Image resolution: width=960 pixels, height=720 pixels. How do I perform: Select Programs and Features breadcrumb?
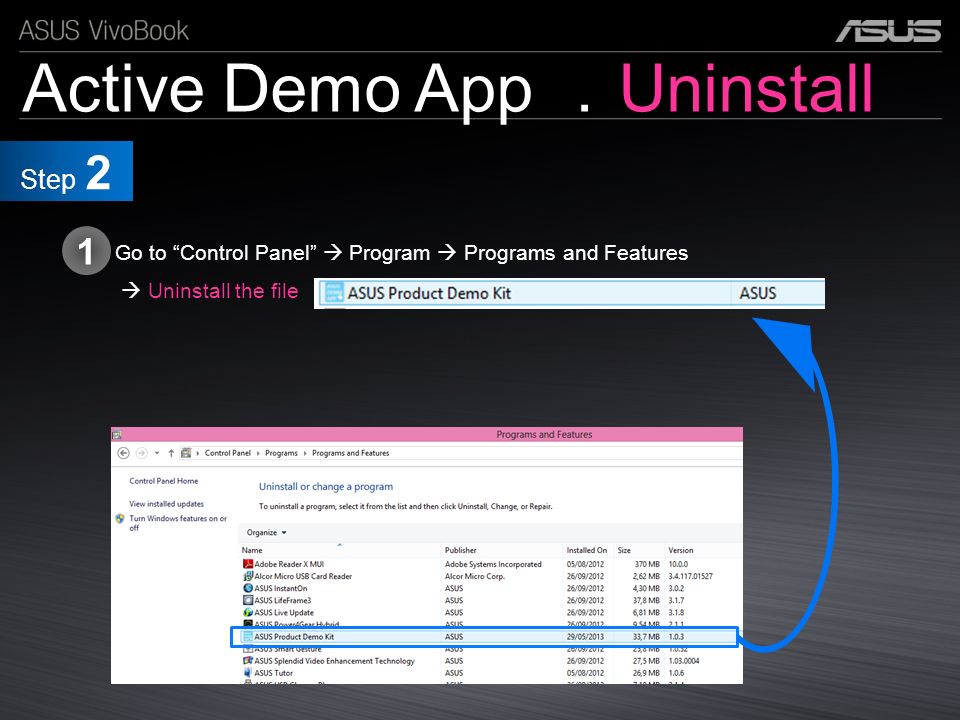(350, 453)
